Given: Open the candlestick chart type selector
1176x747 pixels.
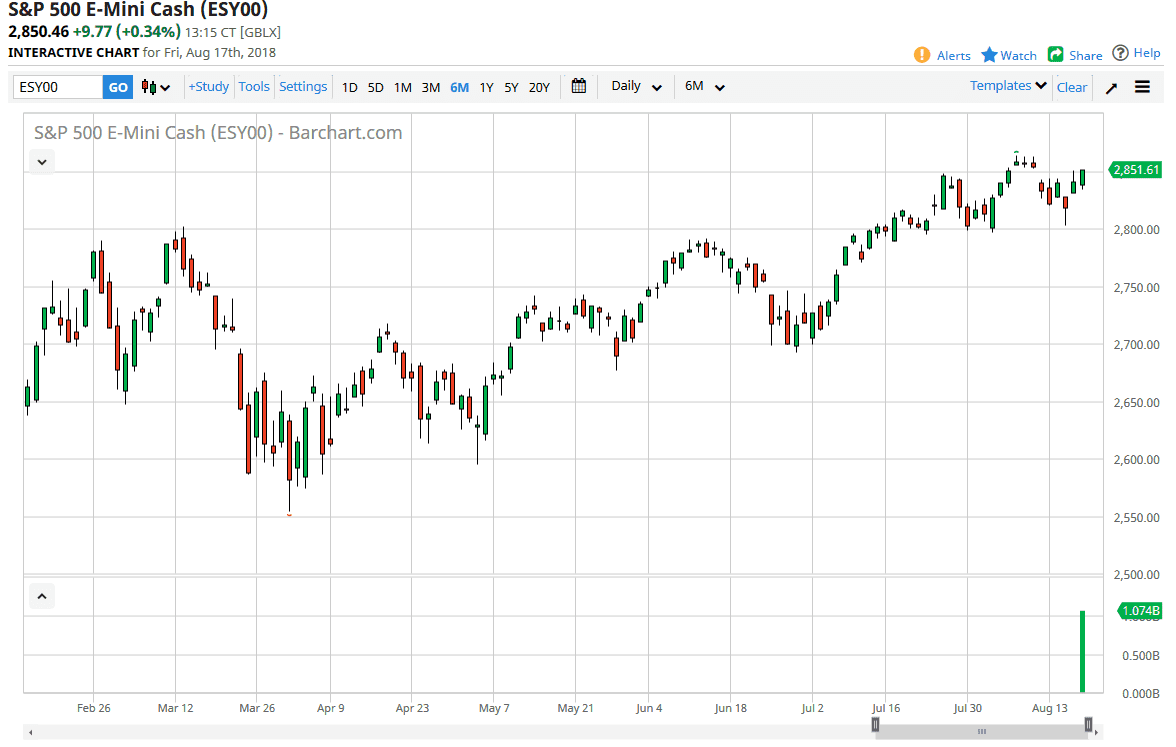Looking at the screenshot, I should (155, 87).
